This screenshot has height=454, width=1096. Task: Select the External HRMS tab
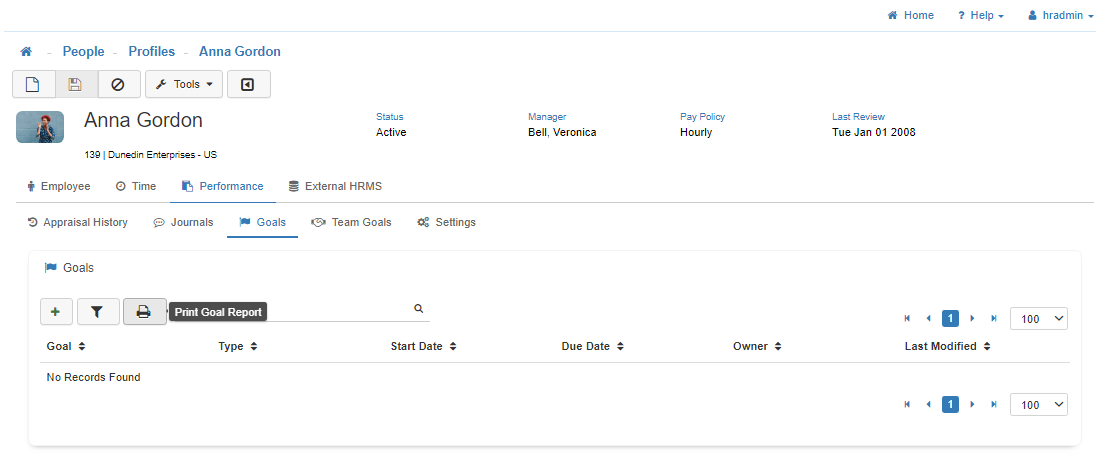click(x=335, y=186)
